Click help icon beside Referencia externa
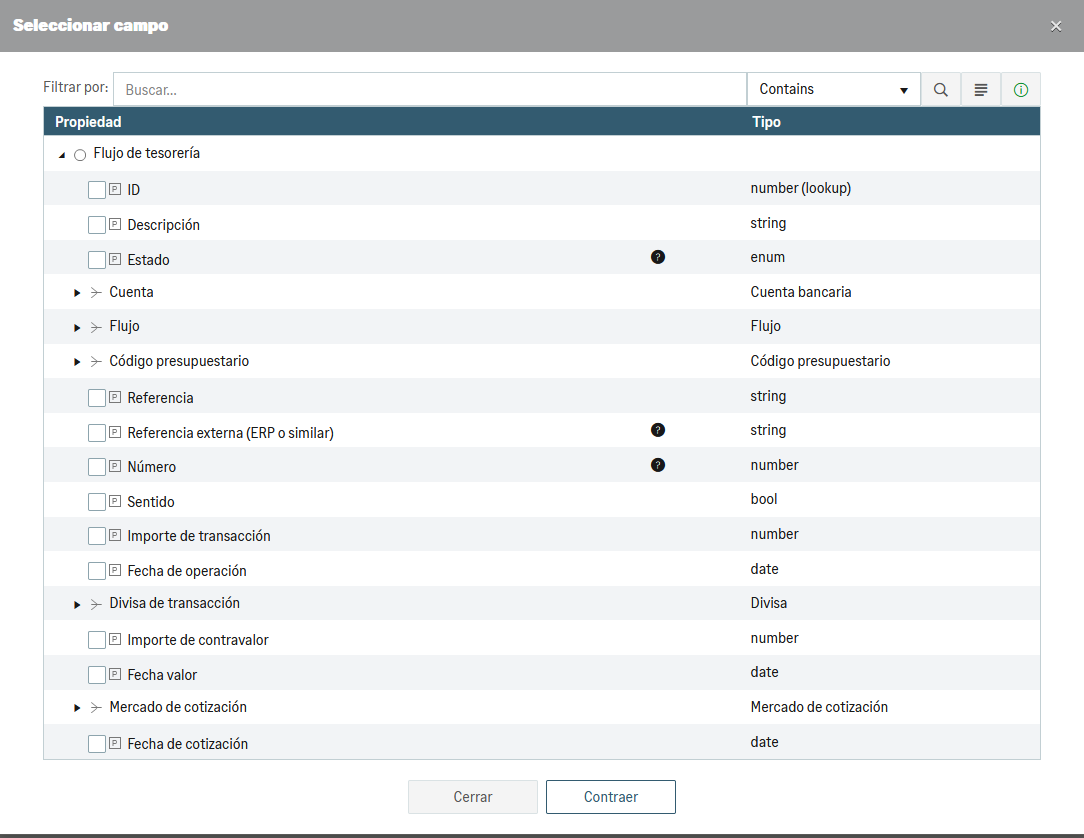The image size is (1084, 838). (x=658, y=430)
